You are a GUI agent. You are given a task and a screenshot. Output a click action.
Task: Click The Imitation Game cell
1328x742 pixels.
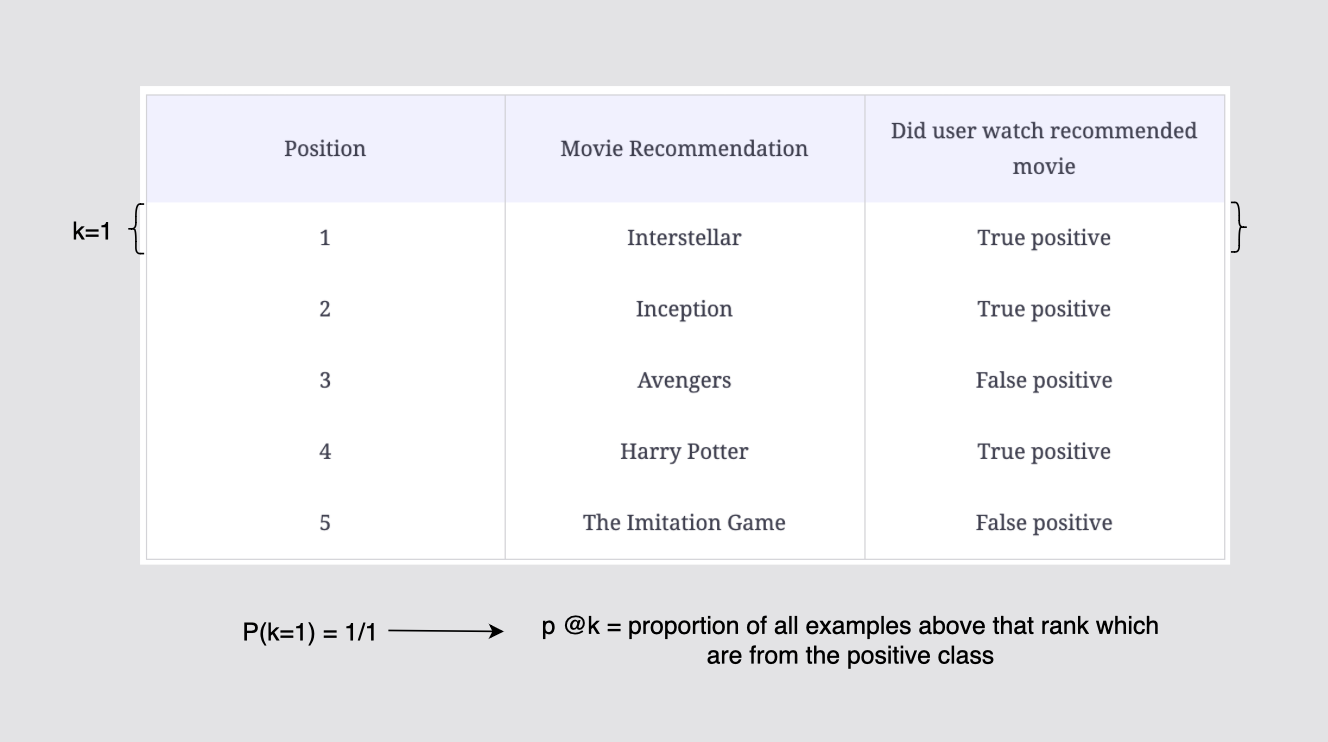tap(684, 523)
